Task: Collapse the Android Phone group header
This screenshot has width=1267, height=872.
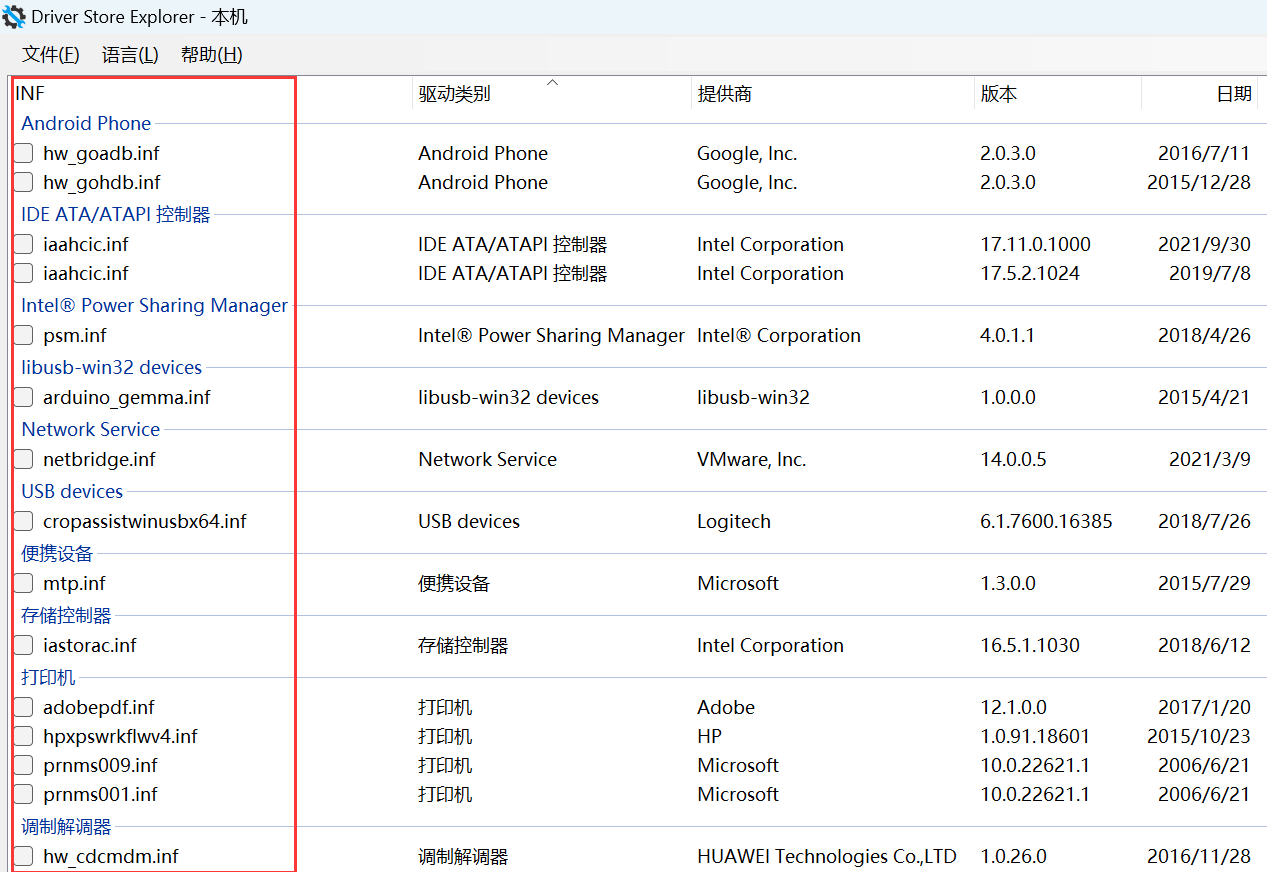Action: 86,124
